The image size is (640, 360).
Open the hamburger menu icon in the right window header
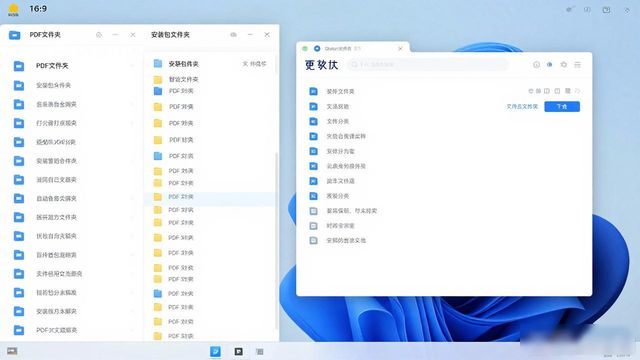tap(577, 64)
